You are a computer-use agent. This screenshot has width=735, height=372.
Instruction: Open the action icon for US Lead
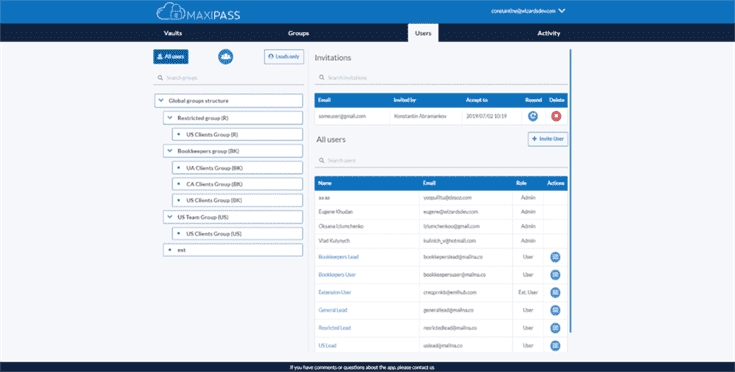[x=555, y=346]
